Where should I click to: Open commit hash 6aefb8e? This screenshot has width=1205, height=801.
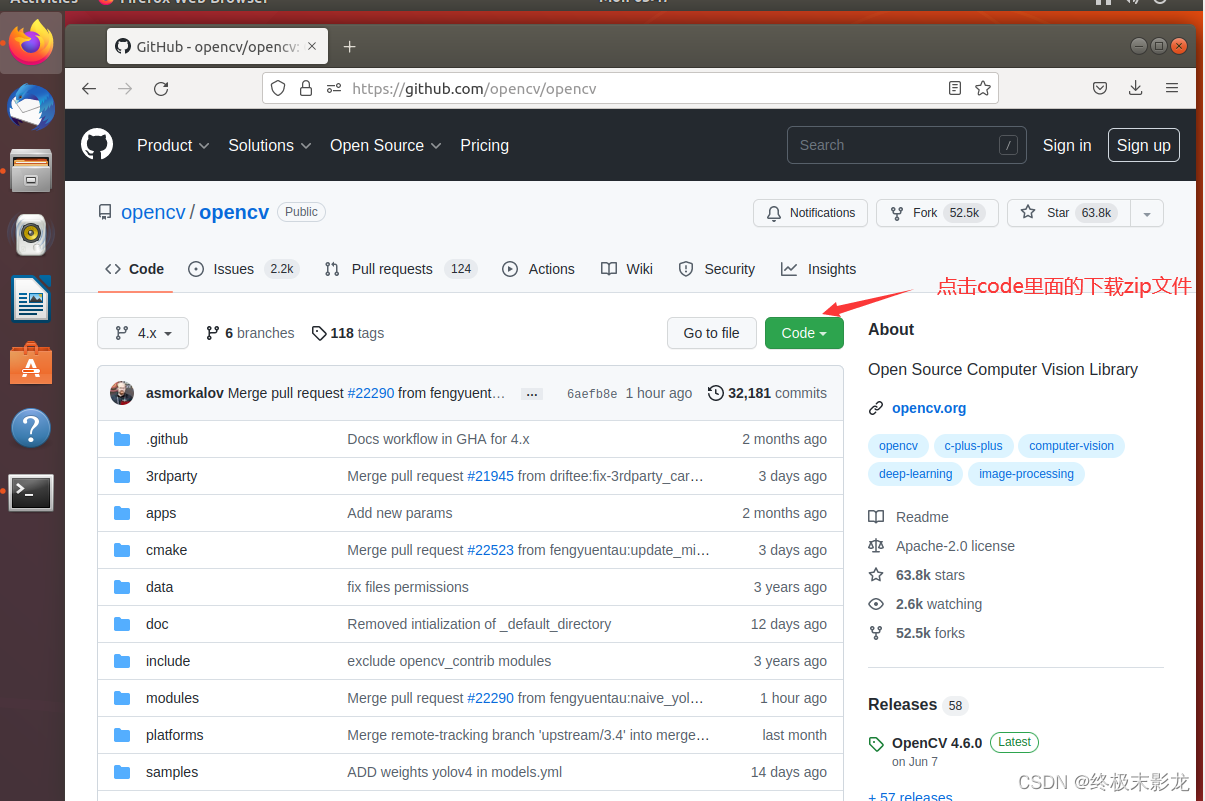(592, 394)
